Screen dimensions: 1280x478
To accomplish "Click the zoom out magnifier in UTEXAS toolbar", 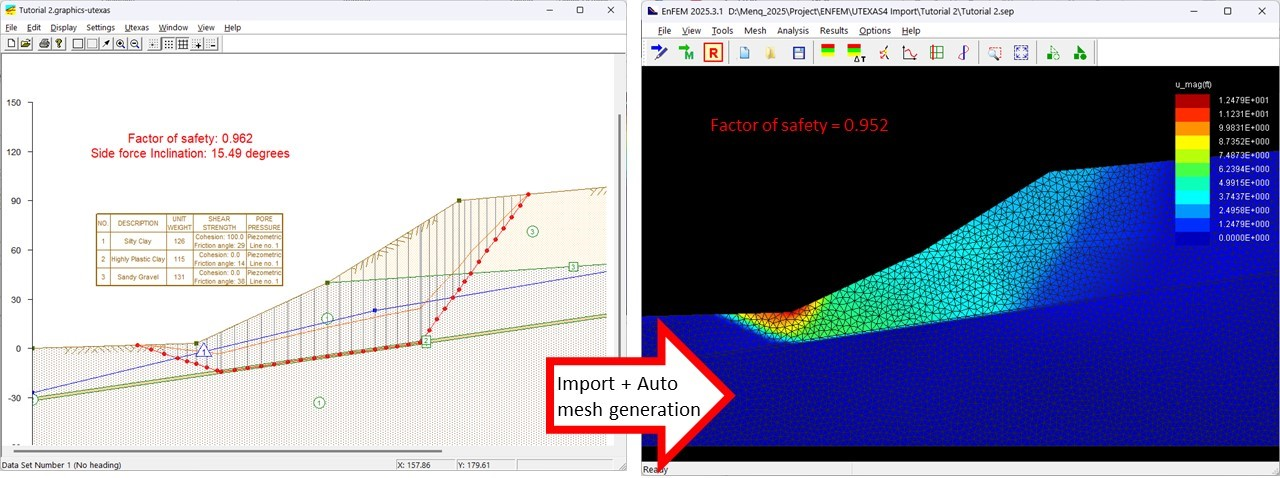I will tap(135, 44).
